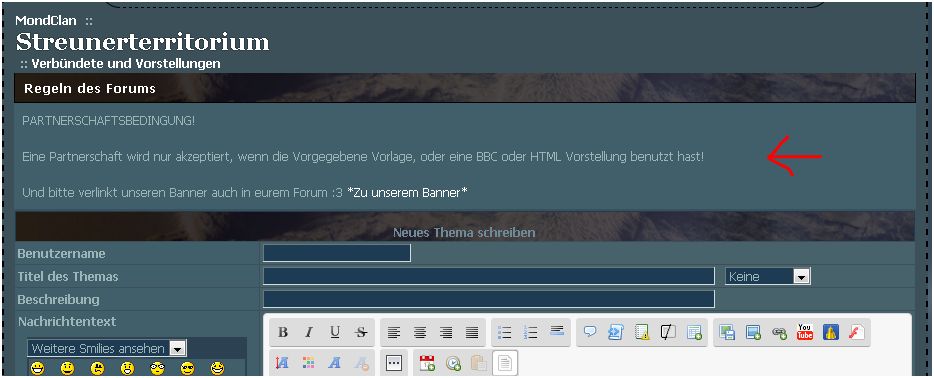Insert a YouTube video

805,333
